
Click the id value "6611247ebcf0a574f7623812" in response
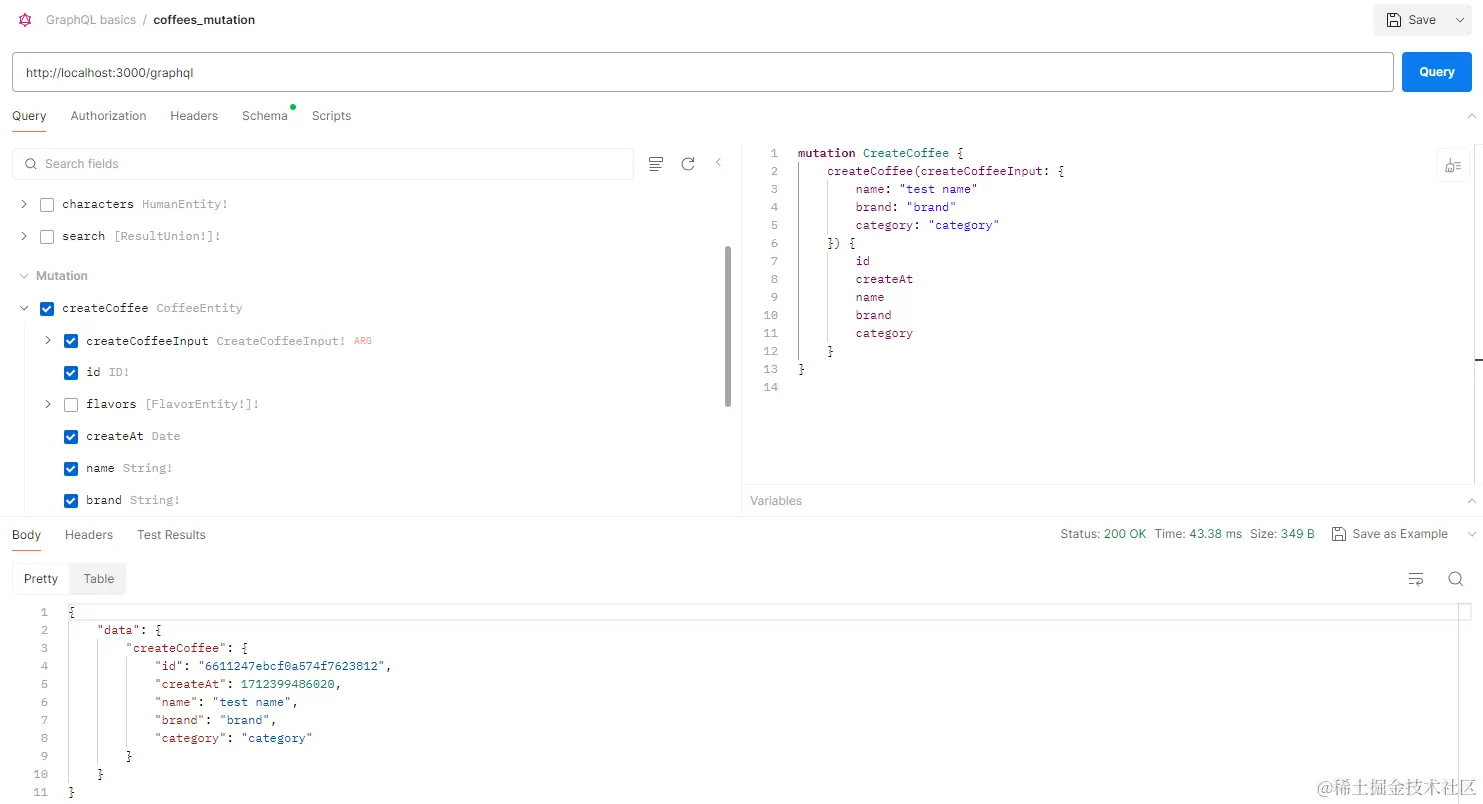[x=292, y=666]
